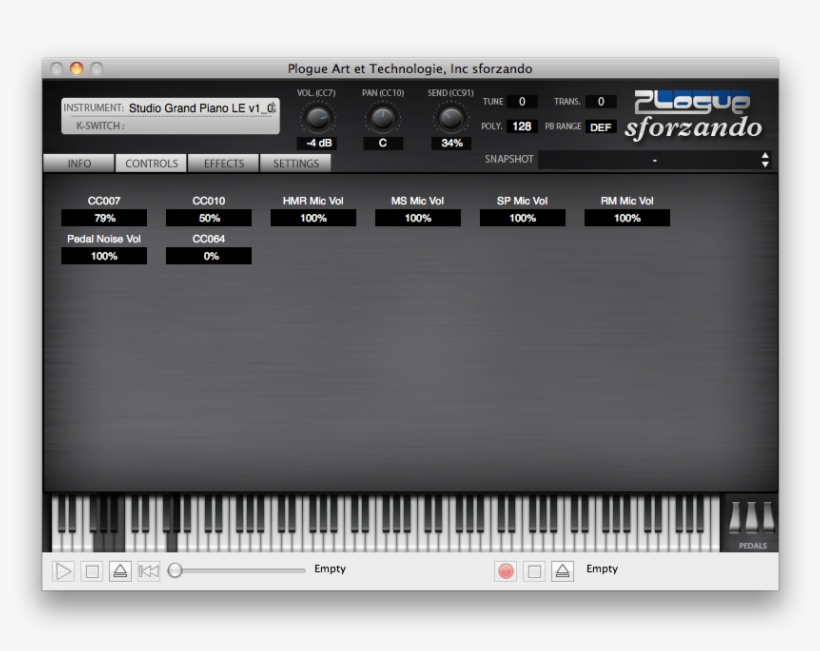Click the player position slider handle

click(x=175, y=570)
